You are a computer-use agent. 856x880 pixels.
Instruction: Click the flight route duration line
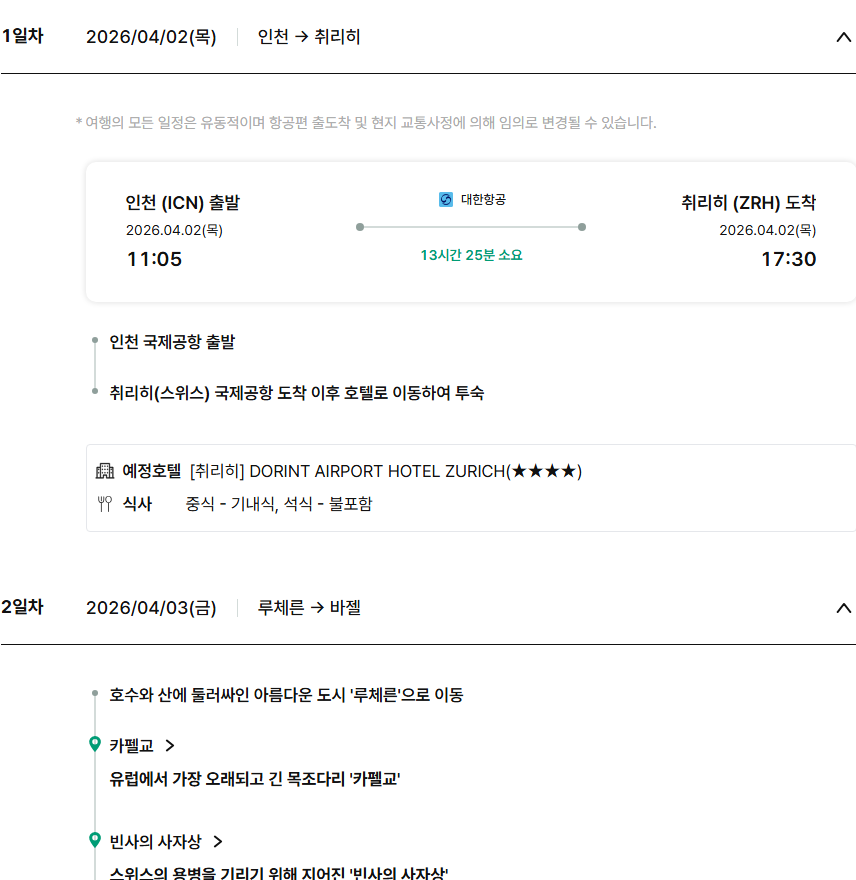coord(470,227)
